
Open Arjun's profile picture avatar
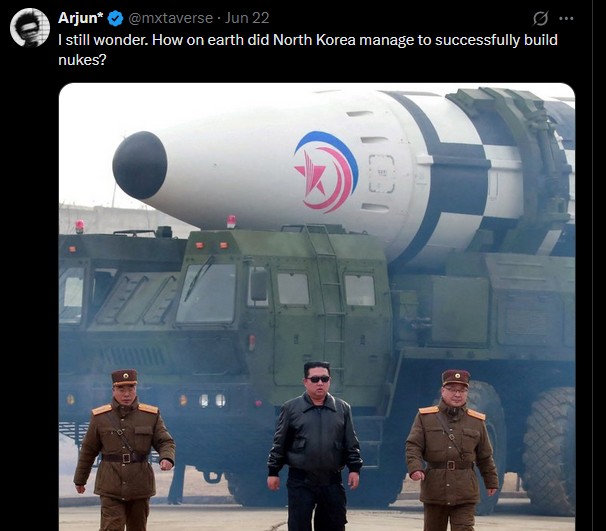click(30, 27)
